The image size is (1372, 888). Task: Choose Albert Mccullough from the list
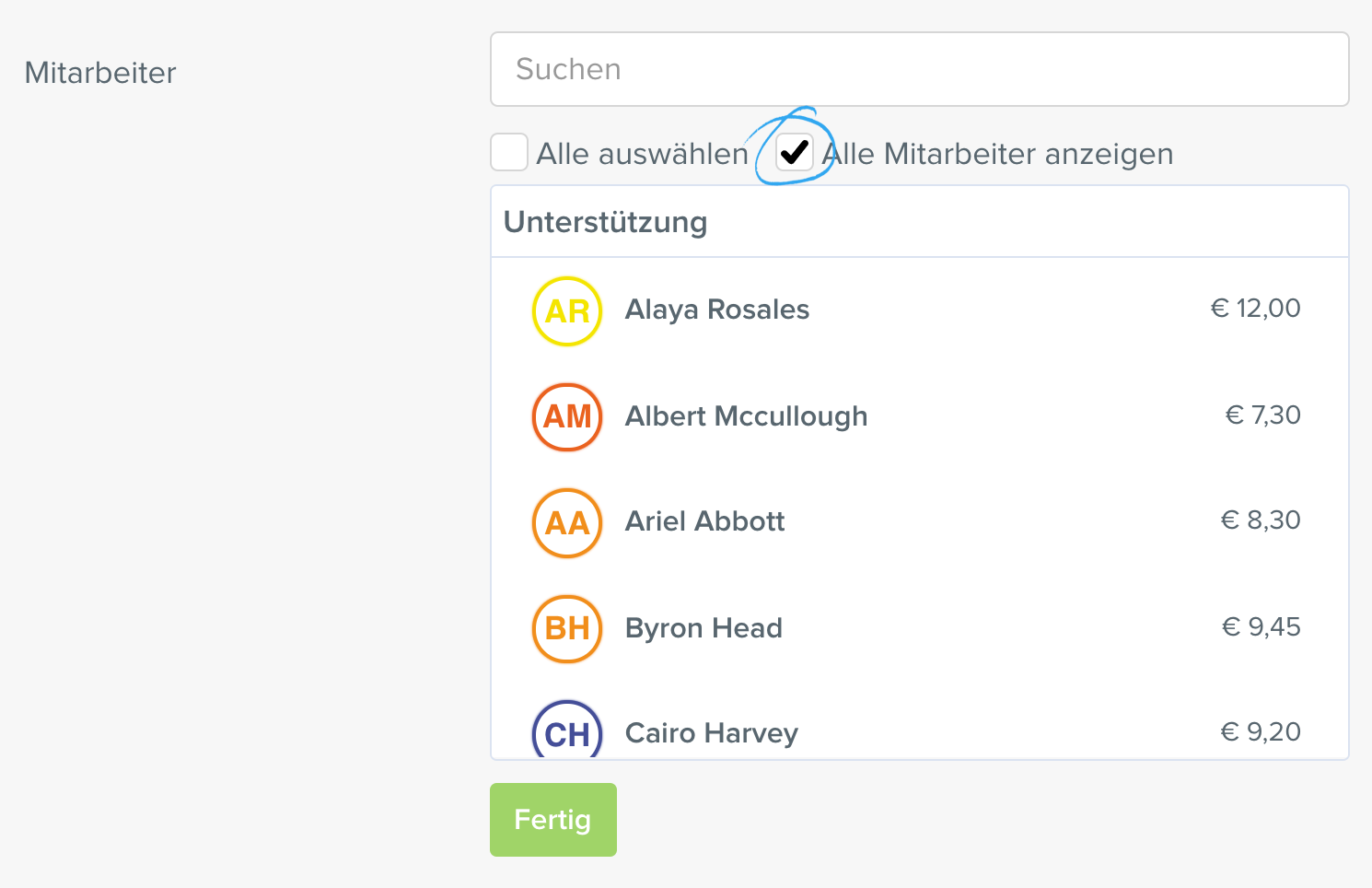(x=920, y=416)
